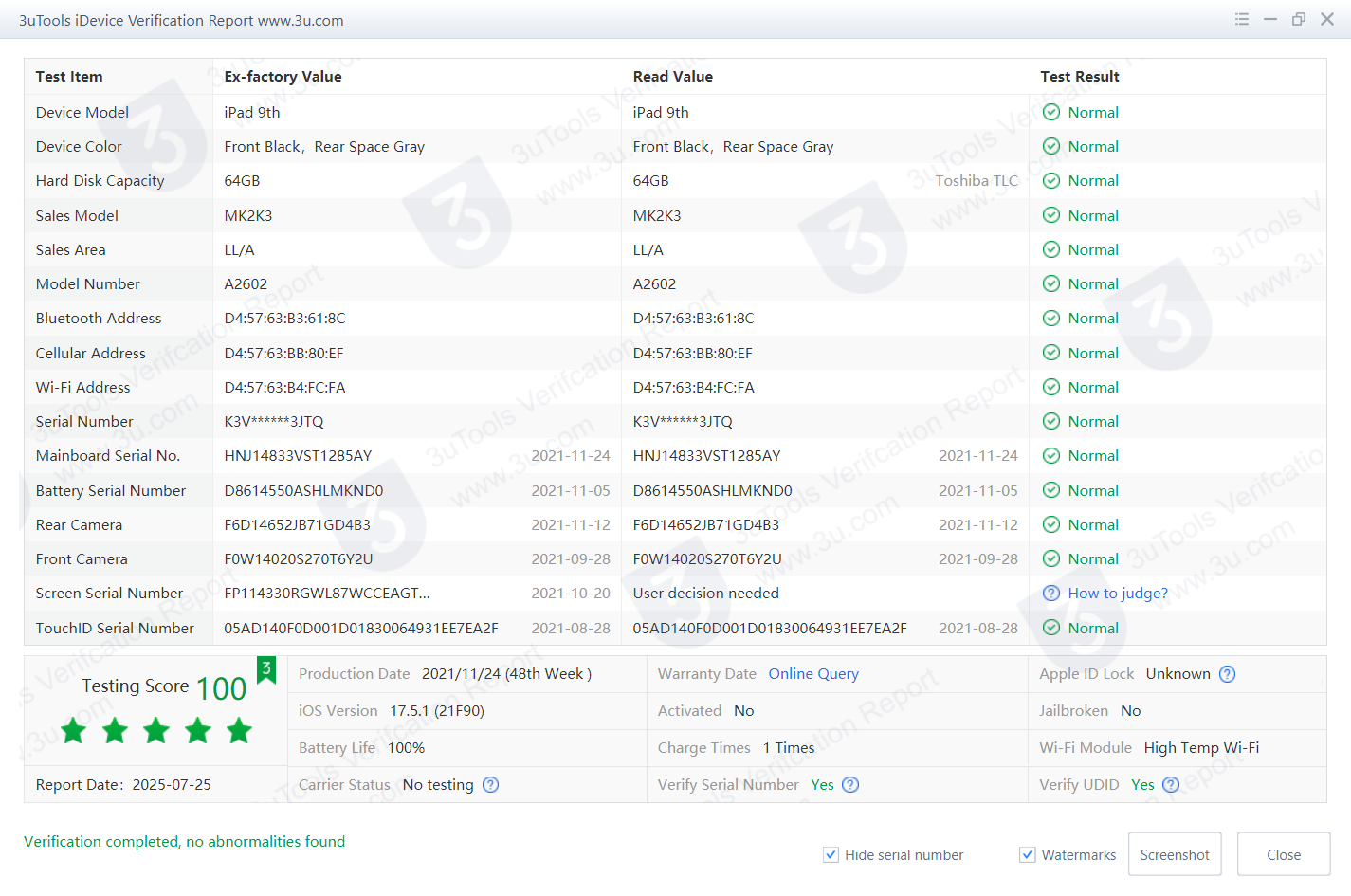Click check icon in TouchID Serial row
This screenshot has width=1351, height=896.
point(1050,628)
